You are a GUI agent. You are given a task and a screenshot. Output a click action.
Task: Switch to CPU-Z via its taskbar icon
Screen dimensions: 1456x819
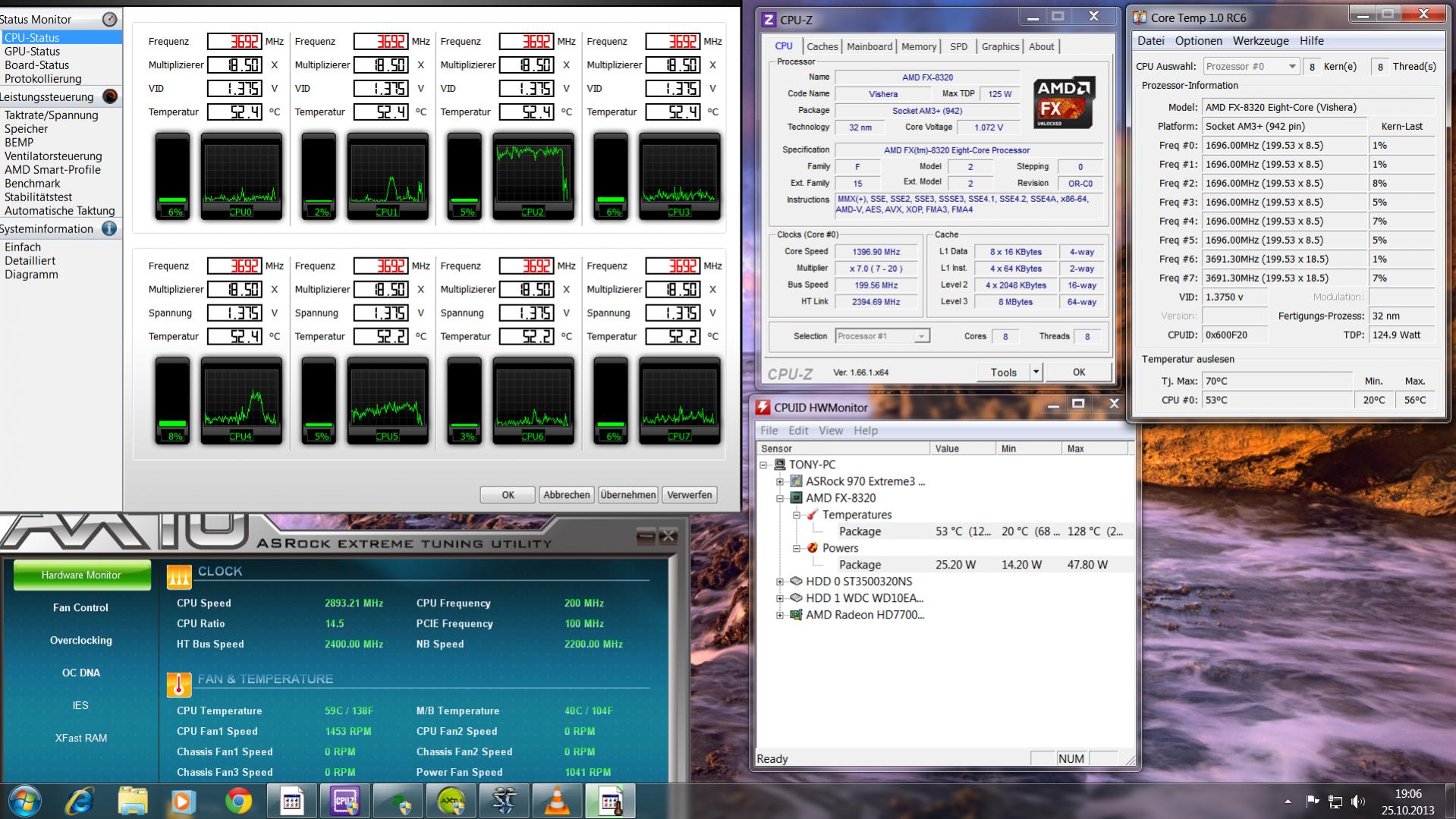[x=344, y=802]
